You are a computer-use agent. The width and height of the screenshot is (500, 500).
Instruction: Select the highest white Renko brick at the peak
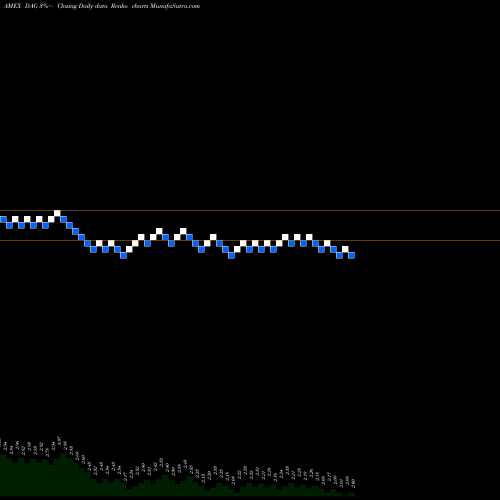coord(57,213)
